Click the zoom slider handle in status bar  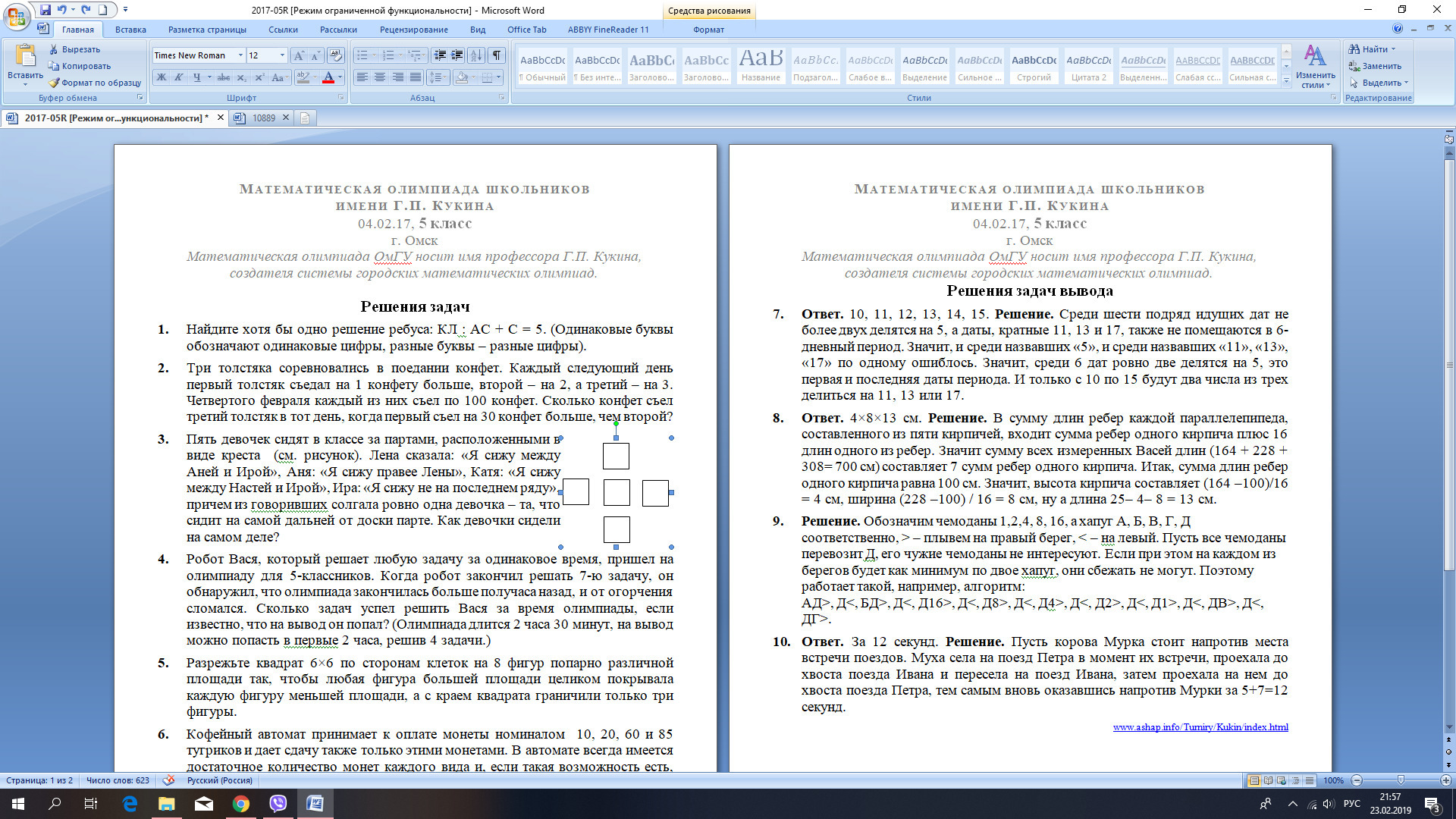coord(1401,780)
